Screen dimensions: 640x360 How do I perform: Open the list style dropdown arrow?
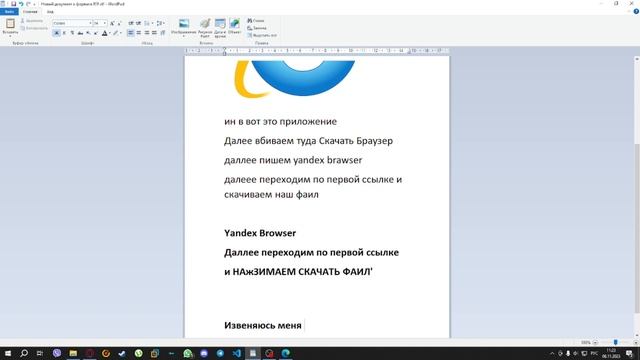(152, 23)
